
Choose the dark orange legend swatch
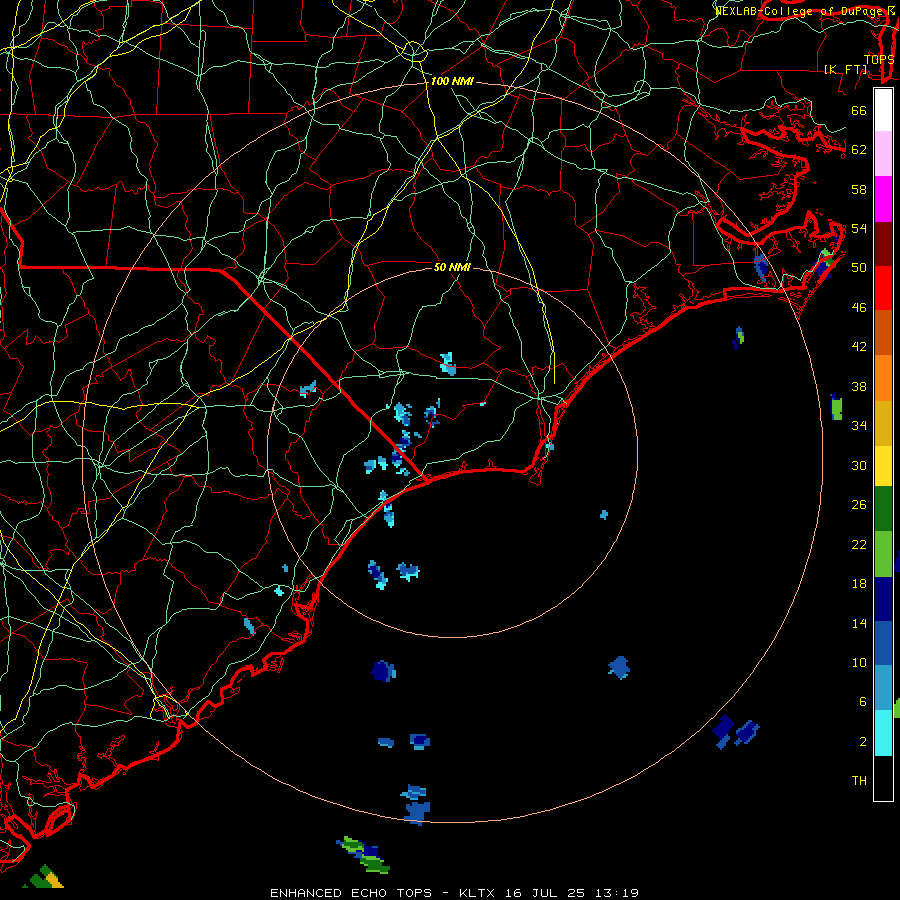(x=883, y=332)
